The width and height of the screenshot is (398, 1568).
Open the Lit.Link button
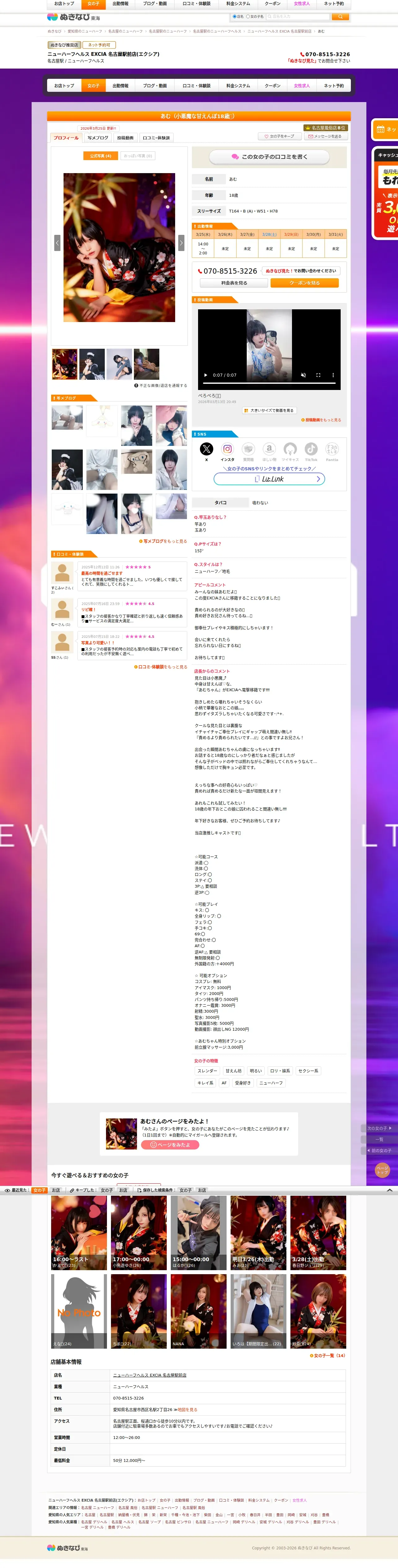tap(269, 479)
